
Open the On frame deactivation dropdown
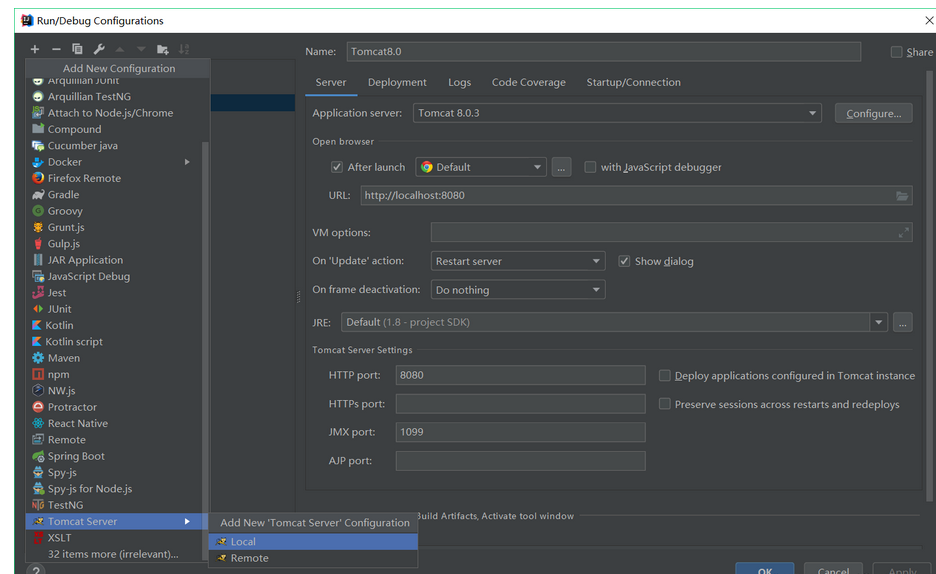point(518,289)
